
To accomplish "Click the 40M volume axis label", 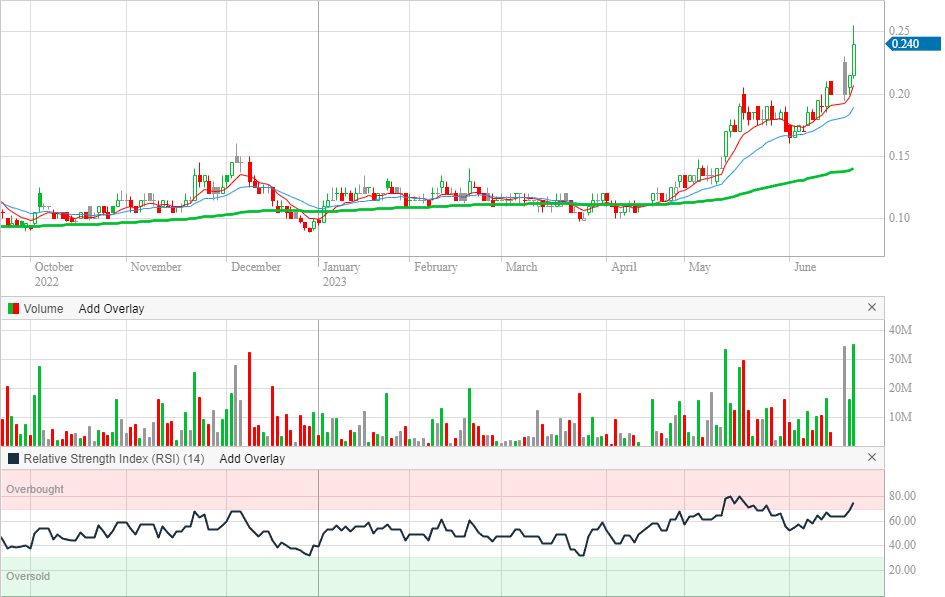I will tap(900, 330).
